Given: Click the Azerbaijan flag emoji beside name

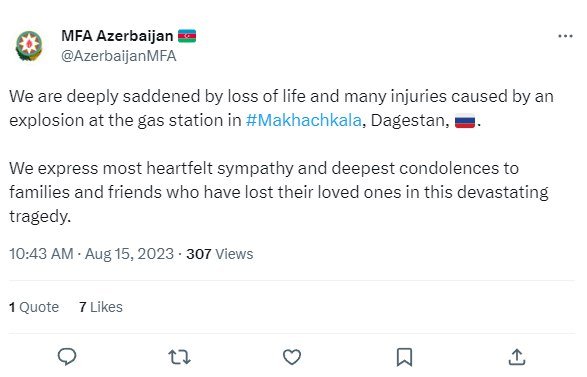Looking at the screenshot, I should click(187, 36).
